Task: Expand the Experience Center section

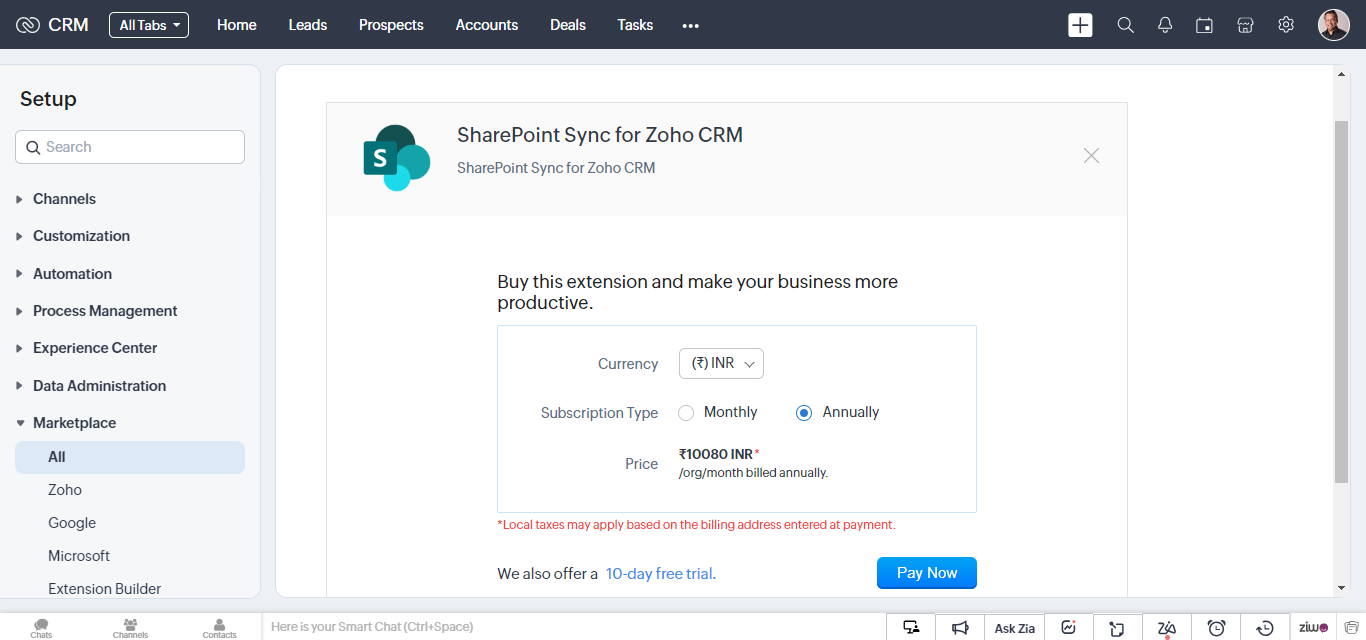Action: 95,348
